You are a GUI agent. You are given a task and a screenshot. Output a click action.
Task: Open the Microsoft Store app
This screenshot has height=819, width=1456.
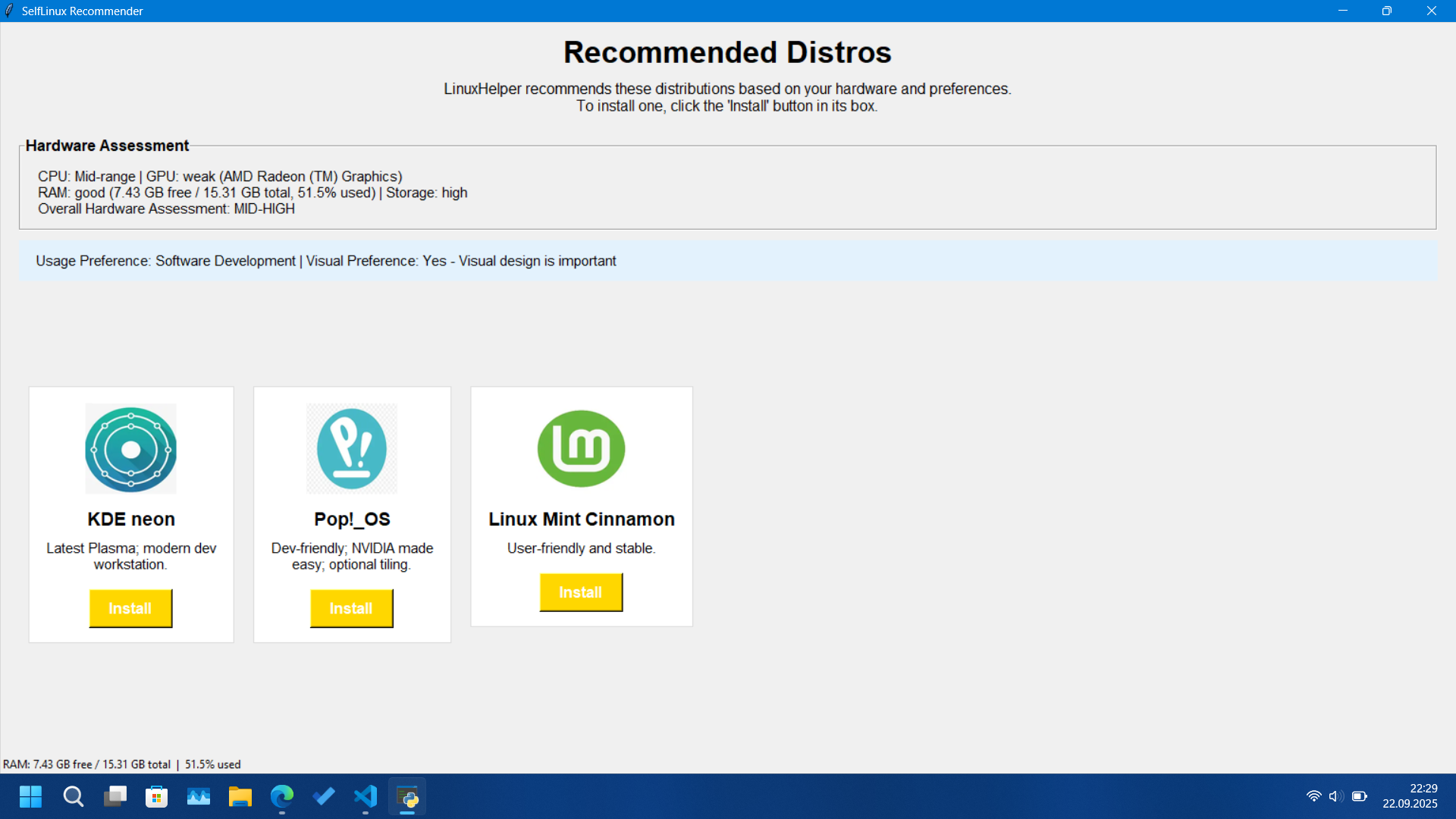click(156, 796)
